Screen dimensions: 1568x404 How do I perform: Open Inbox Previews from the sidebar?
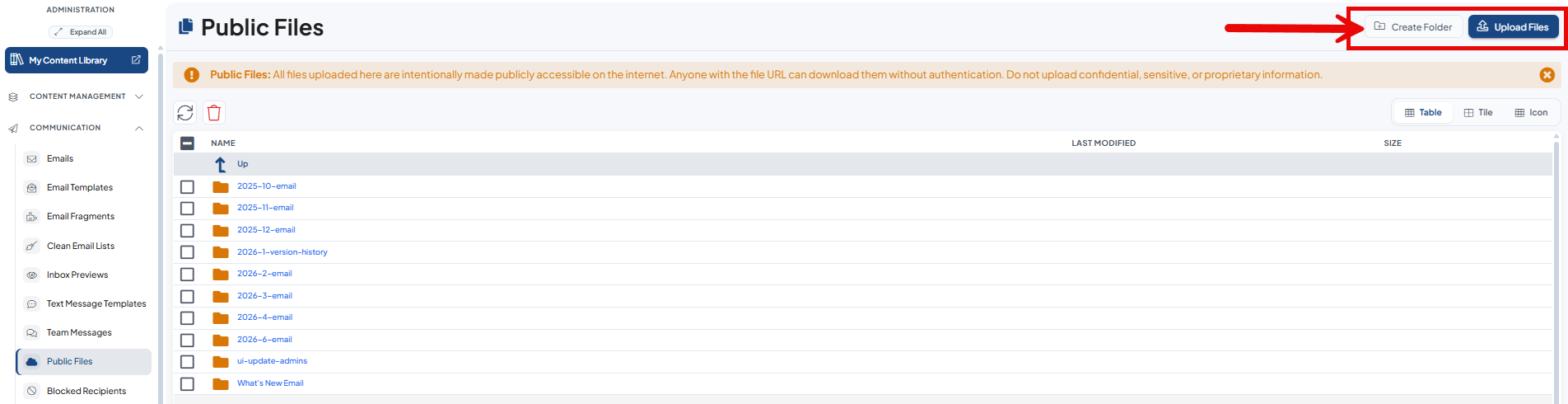click(77, 275)
